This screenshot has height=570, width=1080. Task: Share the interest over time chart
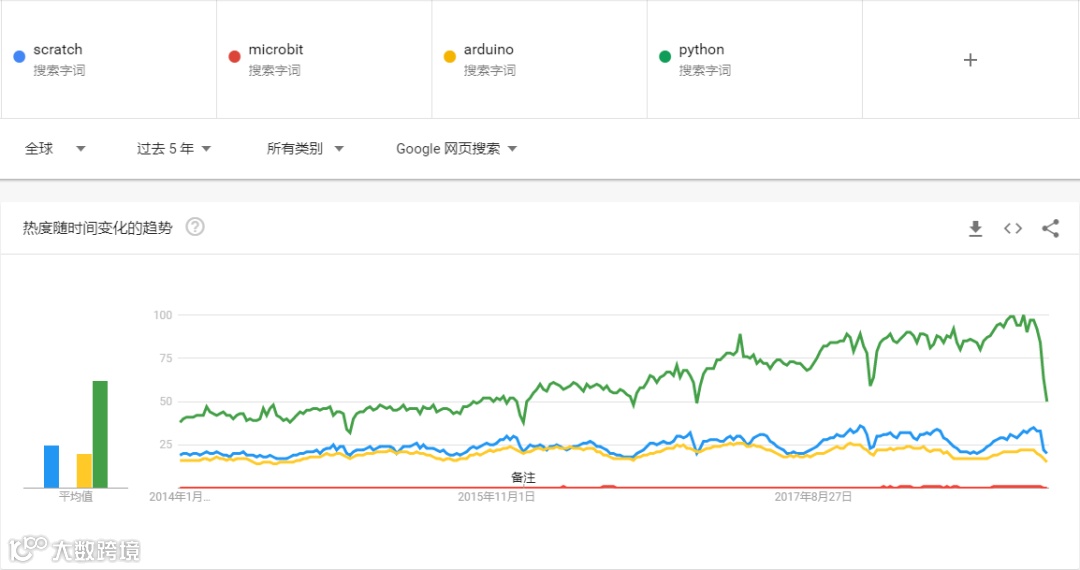[x=1050, y=228]
